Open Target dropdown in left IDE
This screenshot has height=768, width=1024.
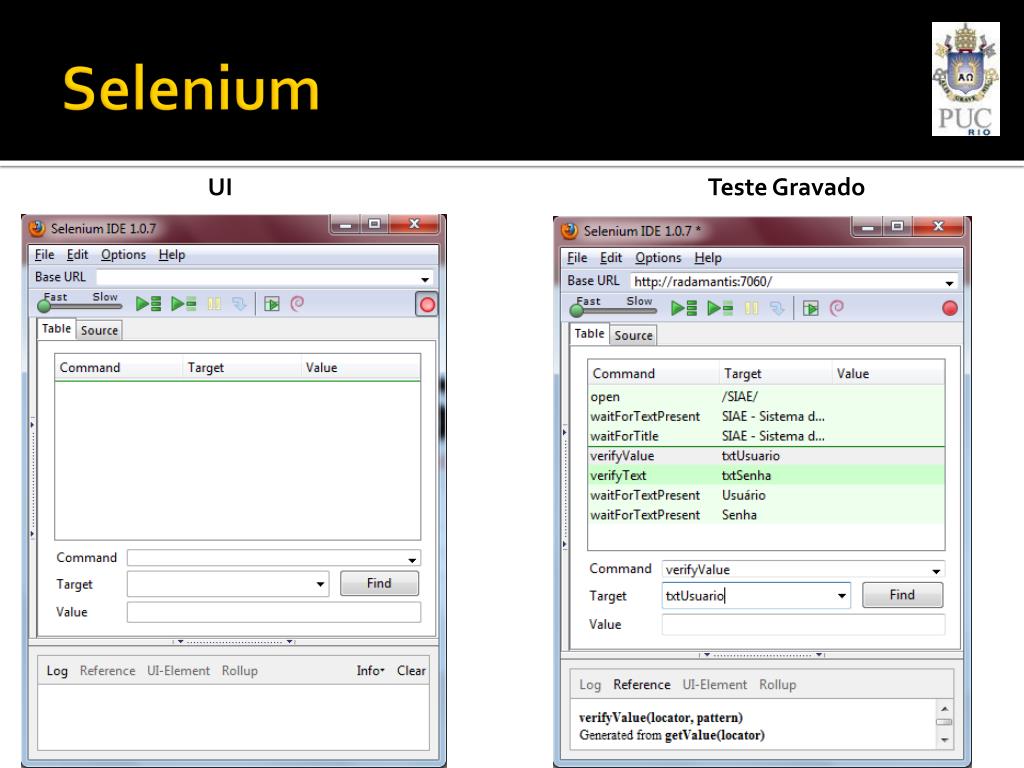click(320, 584)
